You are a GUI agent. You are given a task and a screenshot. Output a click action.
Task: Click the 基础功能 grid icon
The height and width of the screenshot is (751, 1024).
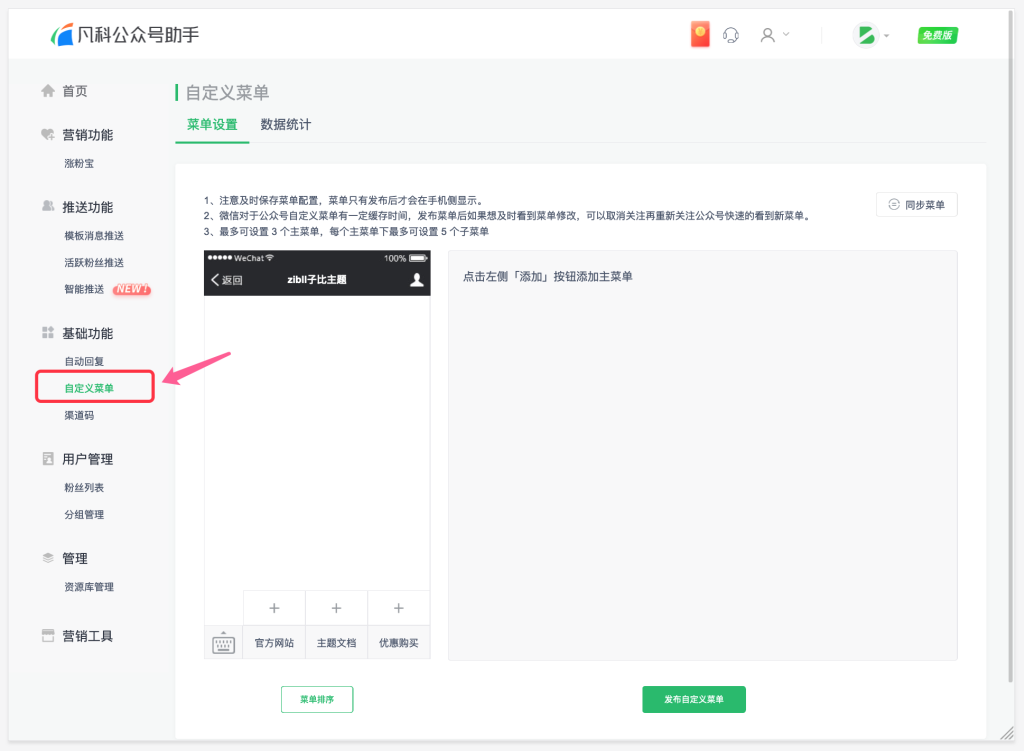pos(48,332)
